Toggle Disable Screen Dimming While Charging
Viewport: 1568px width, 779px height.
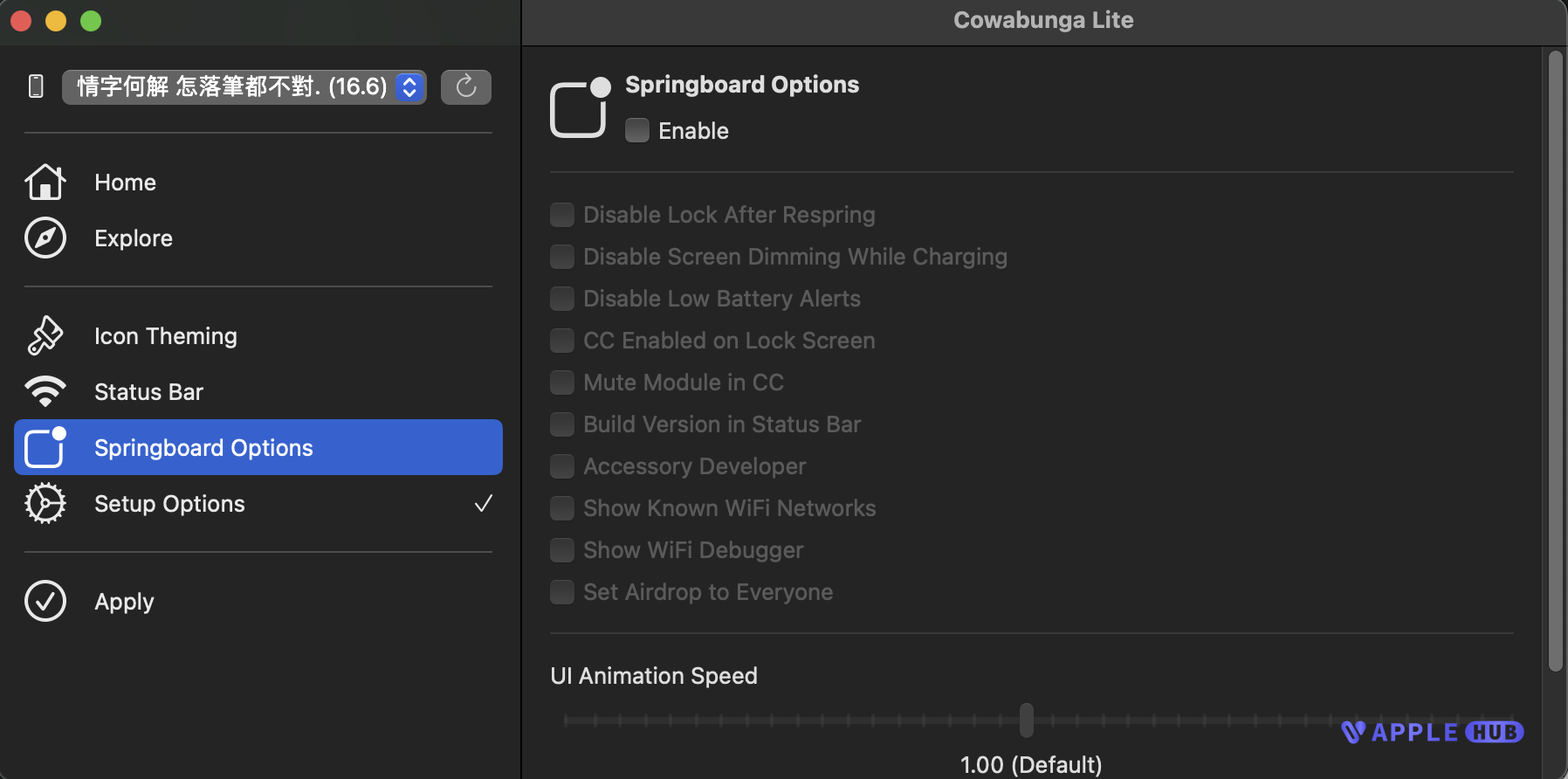coord(562,257)
